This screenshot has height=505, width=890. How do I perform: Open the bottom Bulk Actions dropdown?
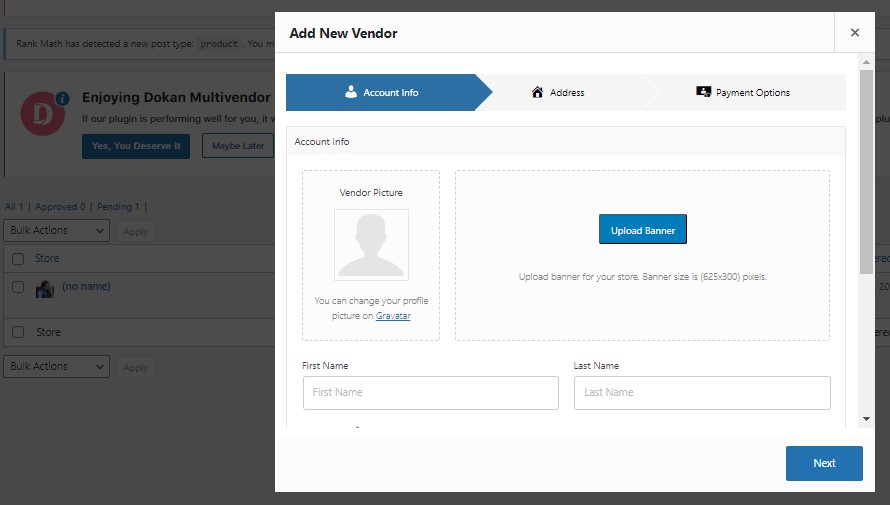56,367
